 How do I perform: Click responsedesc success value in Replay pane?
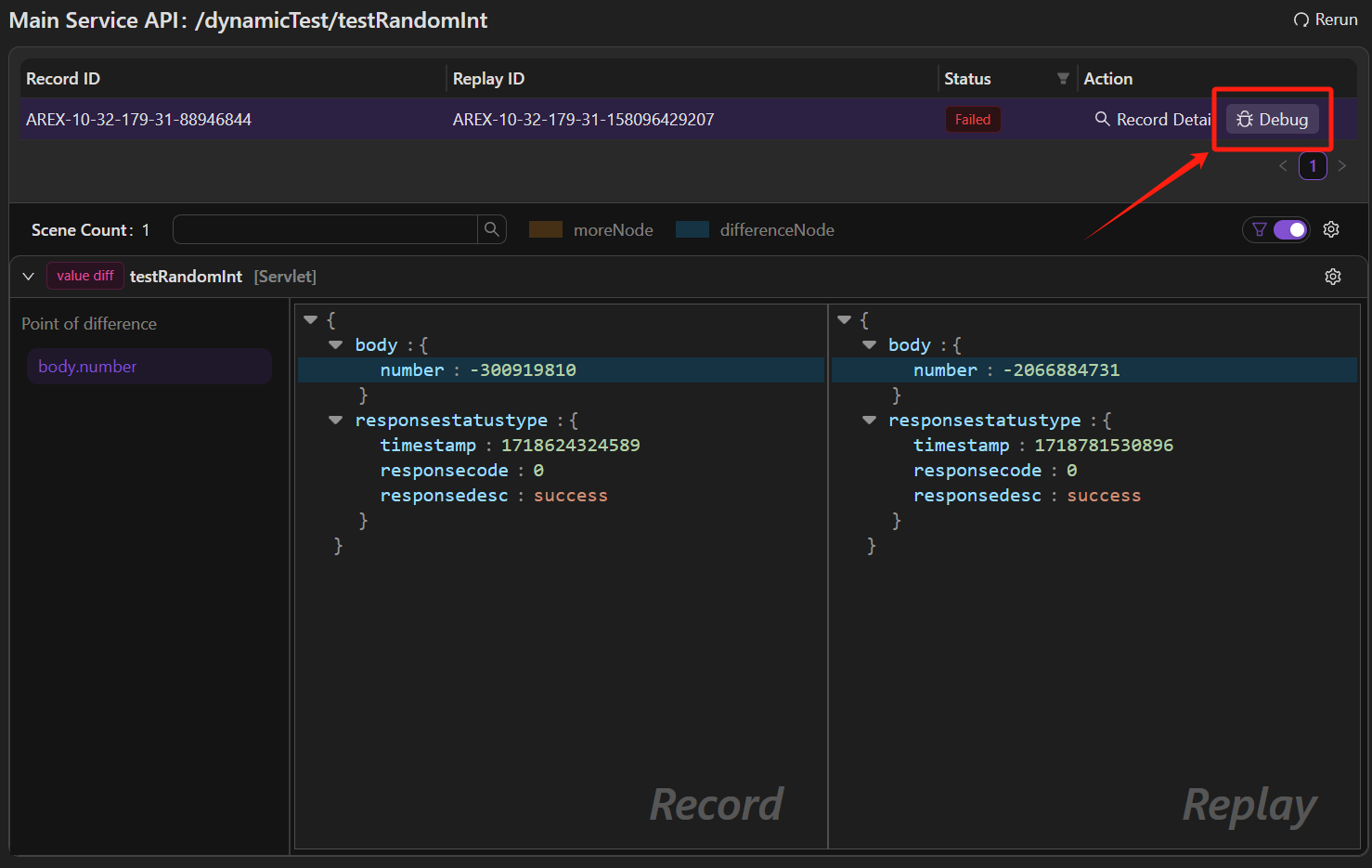(1104, 495)
